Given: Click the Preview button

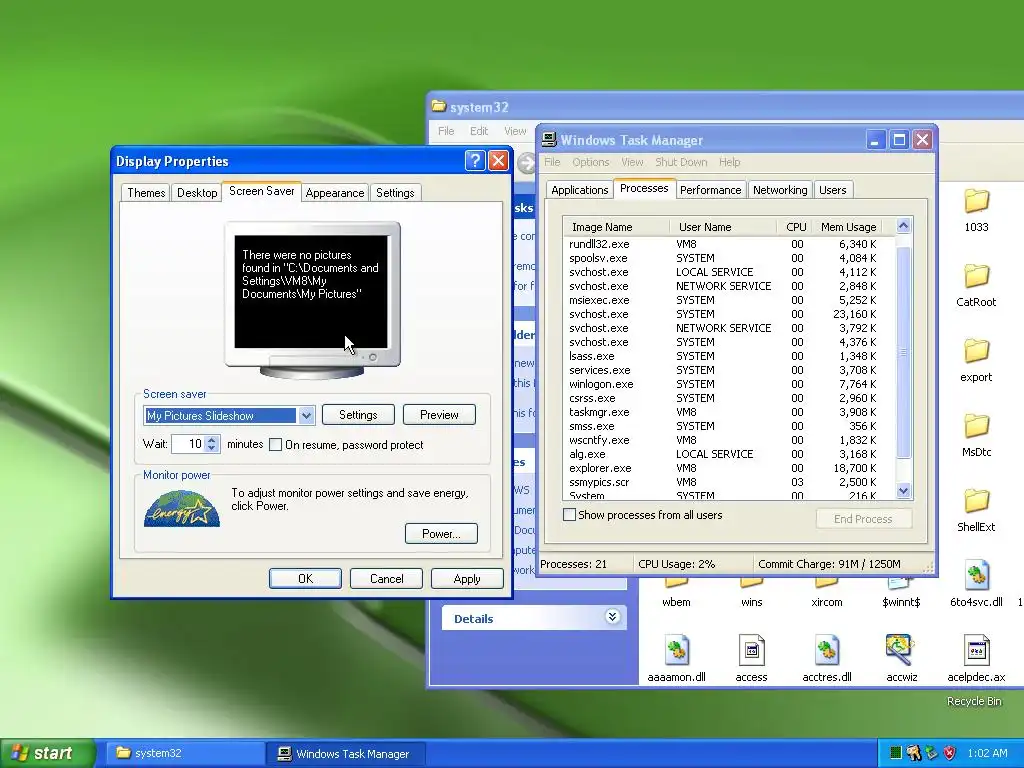Looking at the screenshot, I should [439, 415].
